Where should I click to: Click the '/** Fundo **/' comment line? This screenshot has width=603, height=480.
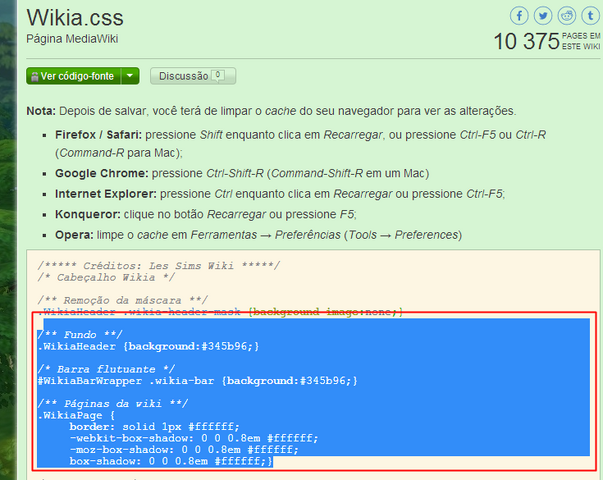80,335
